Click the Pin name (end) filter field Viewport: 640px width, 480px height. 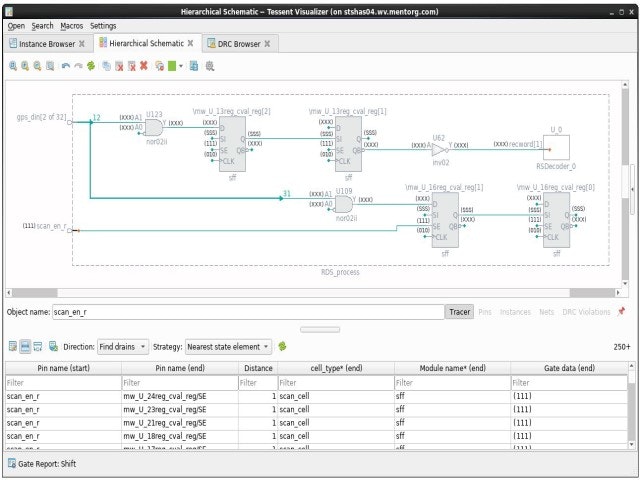180,383
